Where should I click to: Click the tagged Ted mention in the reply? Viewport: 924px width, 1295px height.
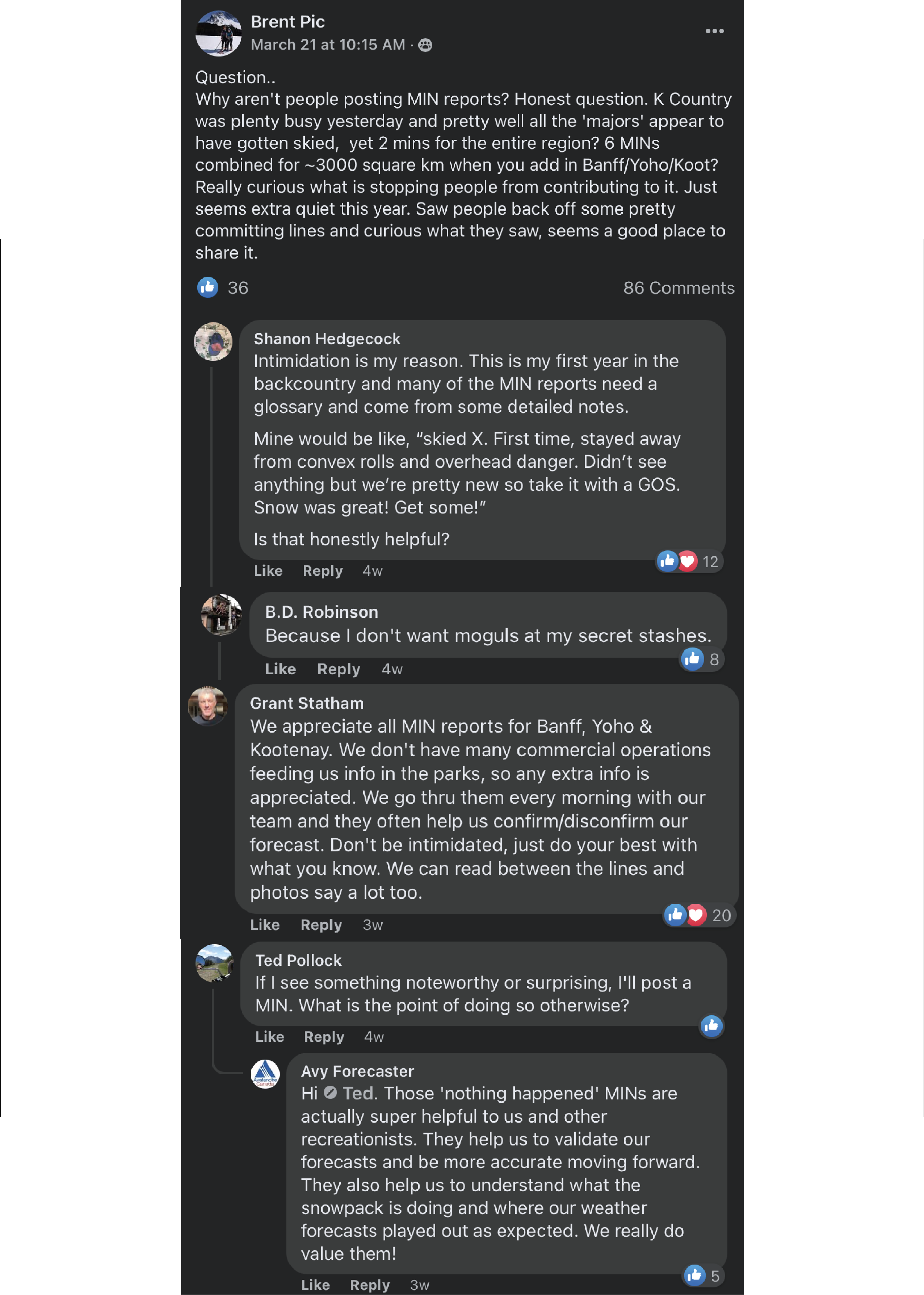[x=357, y=1094]
